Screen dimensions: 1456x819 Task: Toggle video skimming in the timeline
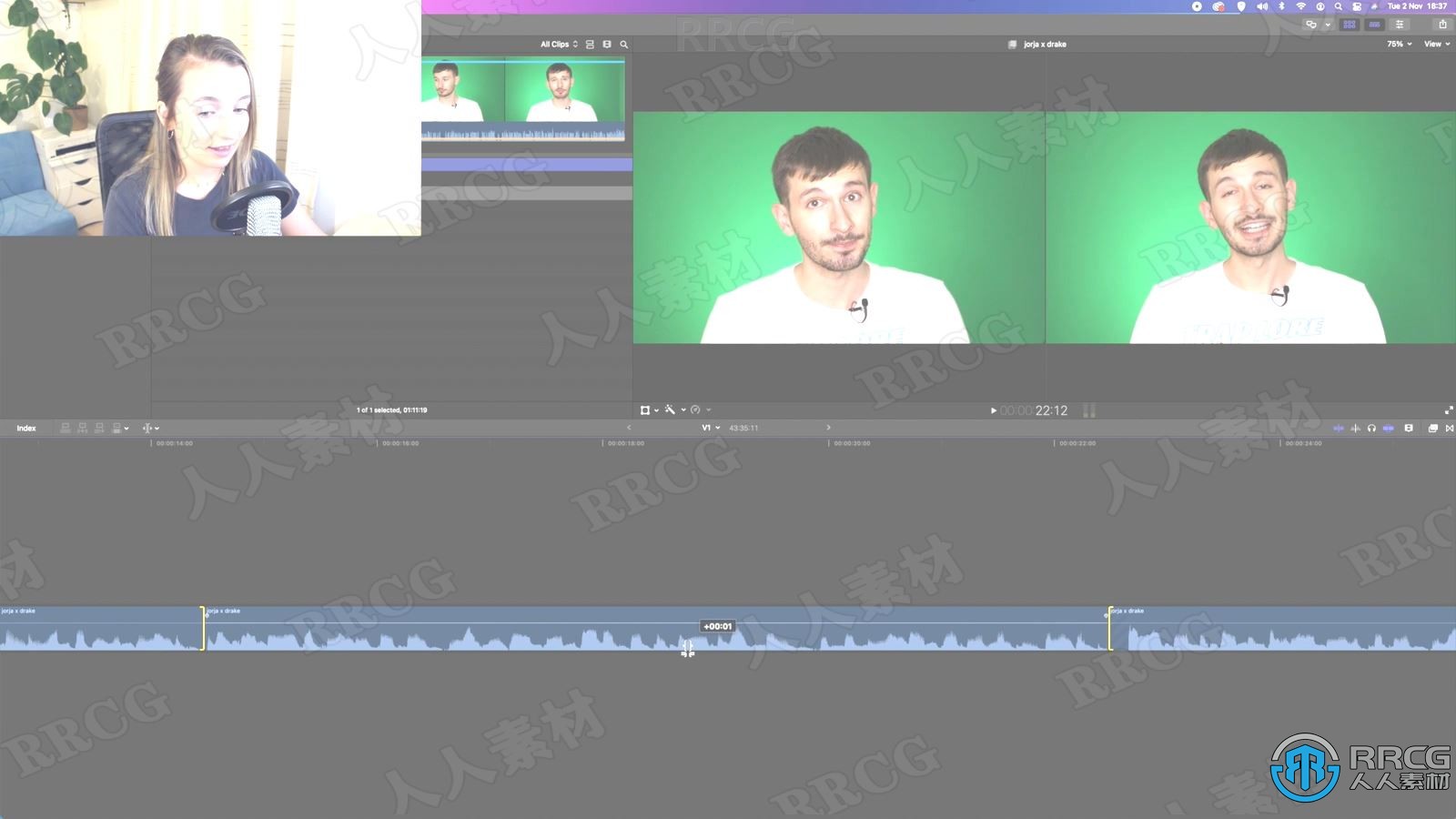(x=1339, y=428)
